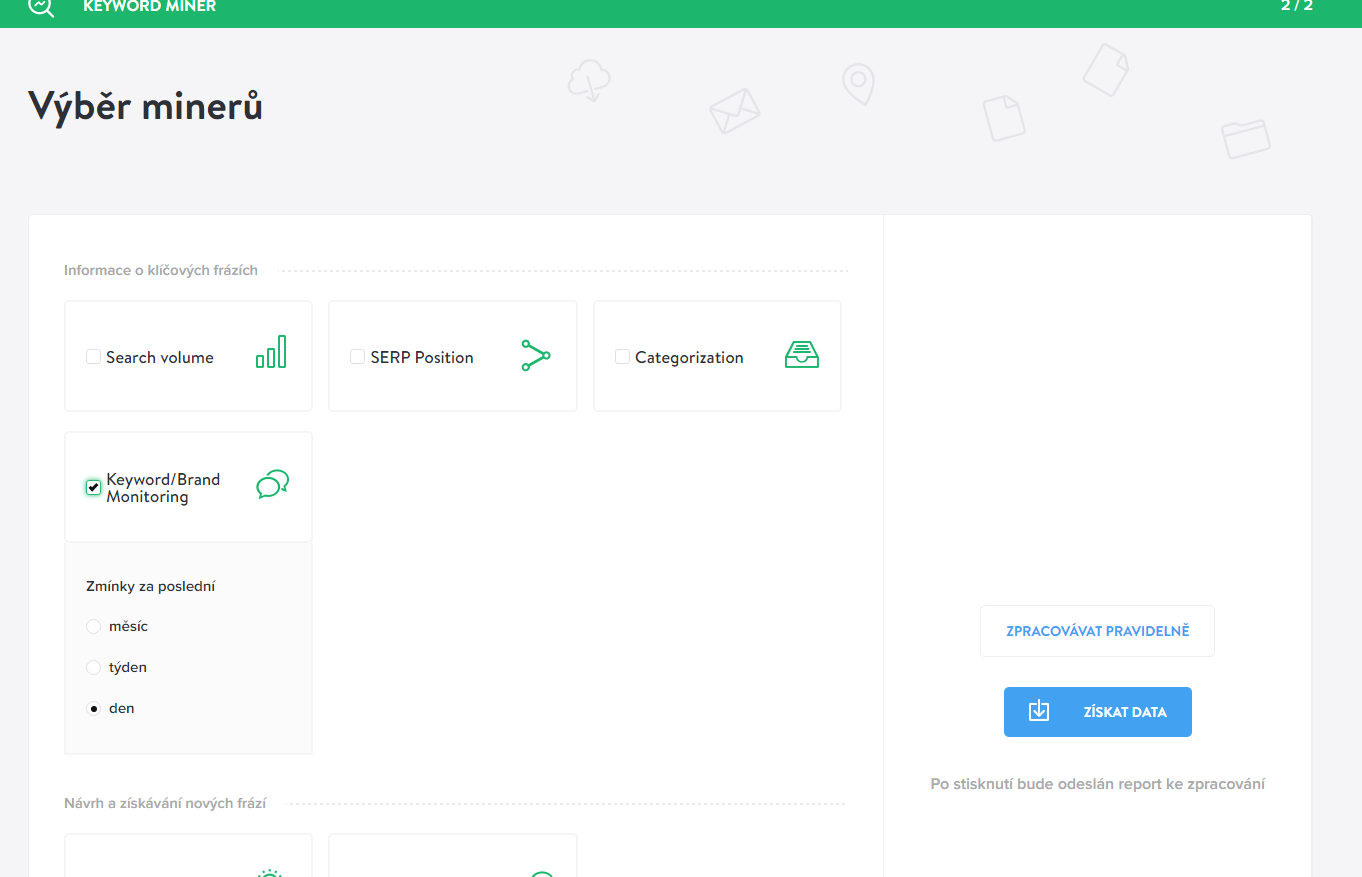Uncheck the Keyword/Brand Monitoring checkbox

click(93, 487)
